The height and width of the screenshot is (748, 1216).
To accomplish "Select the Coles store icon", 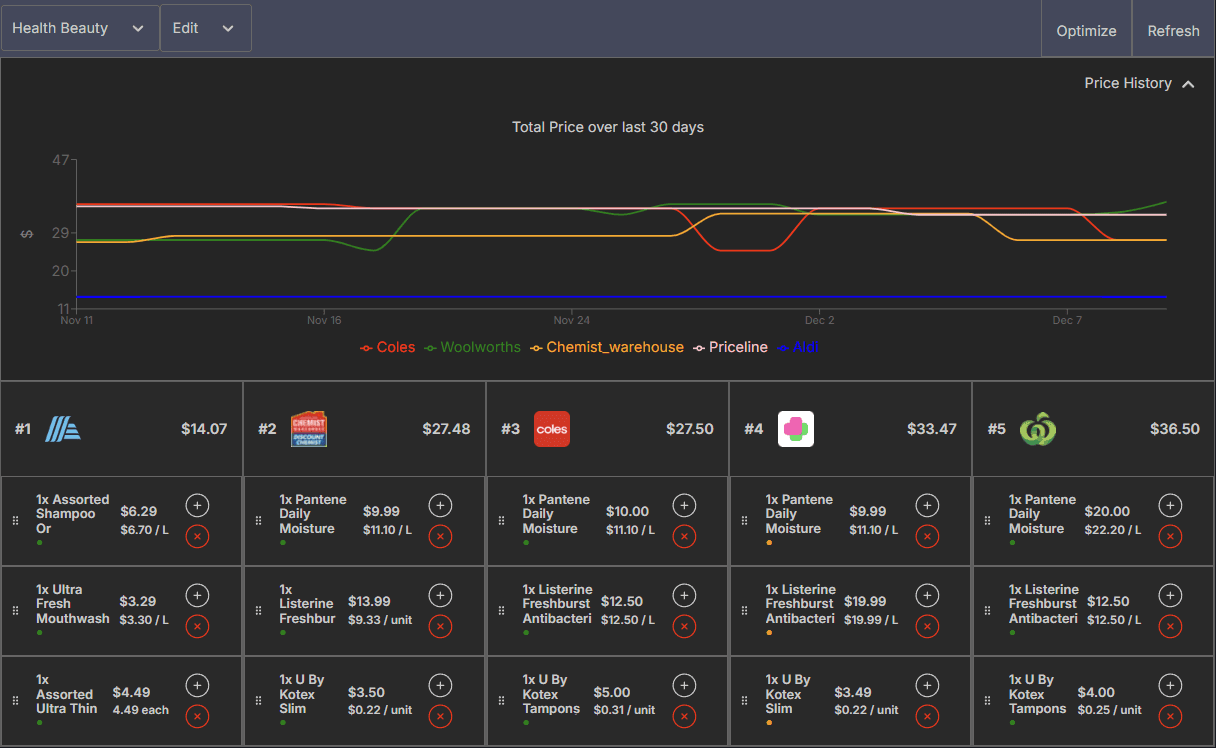I will 552,428.
